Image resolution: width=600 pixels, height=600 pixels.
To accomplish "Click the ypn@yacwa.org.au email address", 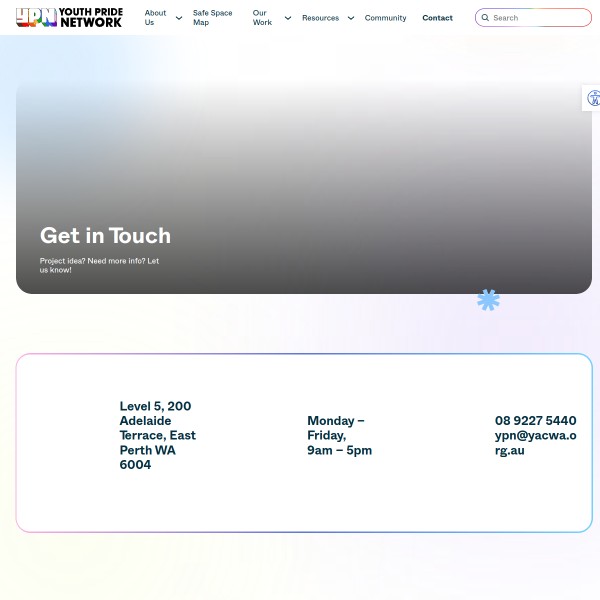I will 535,442.
